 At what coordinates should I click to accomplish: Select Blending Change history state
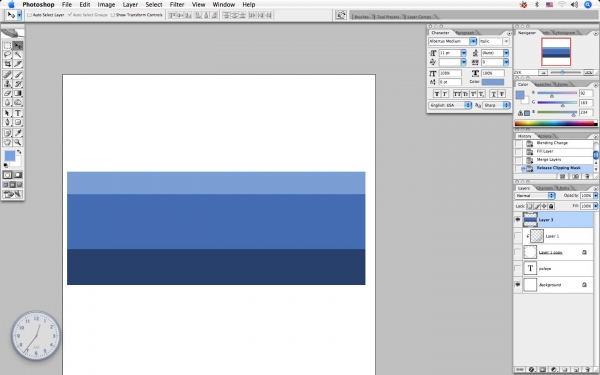pyautogui.click(x=552, y=143)
